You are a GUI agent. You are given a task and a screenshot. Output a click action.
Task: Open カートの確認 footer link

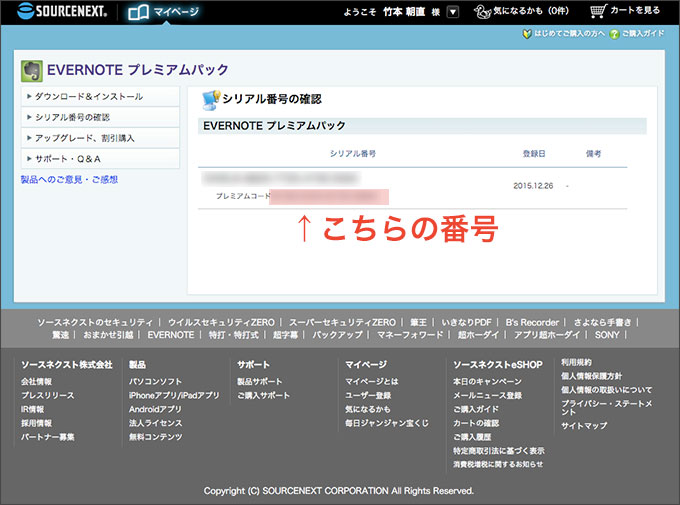point(476,423)
